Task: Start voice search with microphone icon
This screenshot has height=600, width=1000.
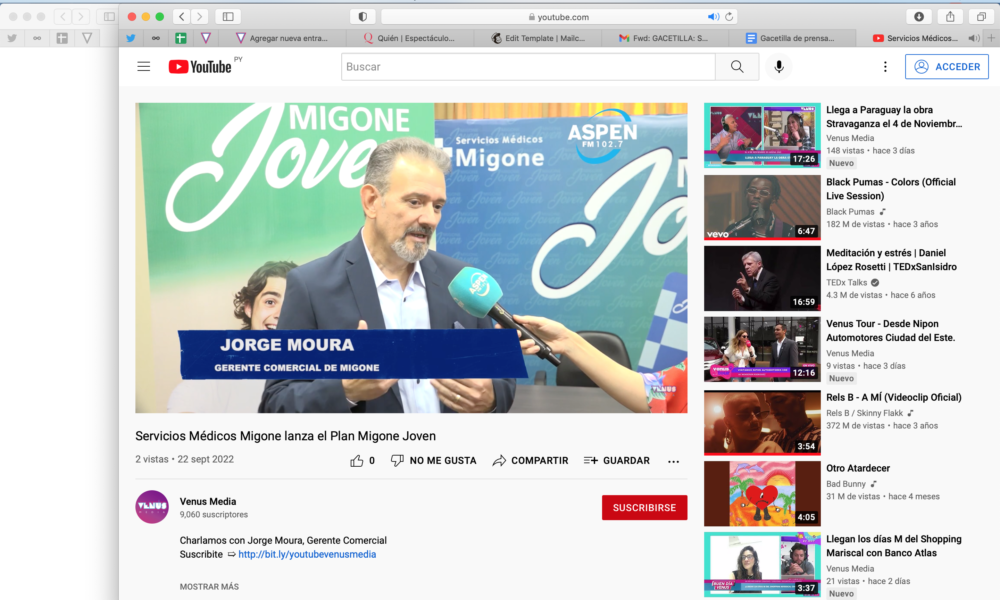Action: click(x=779, y=67)
